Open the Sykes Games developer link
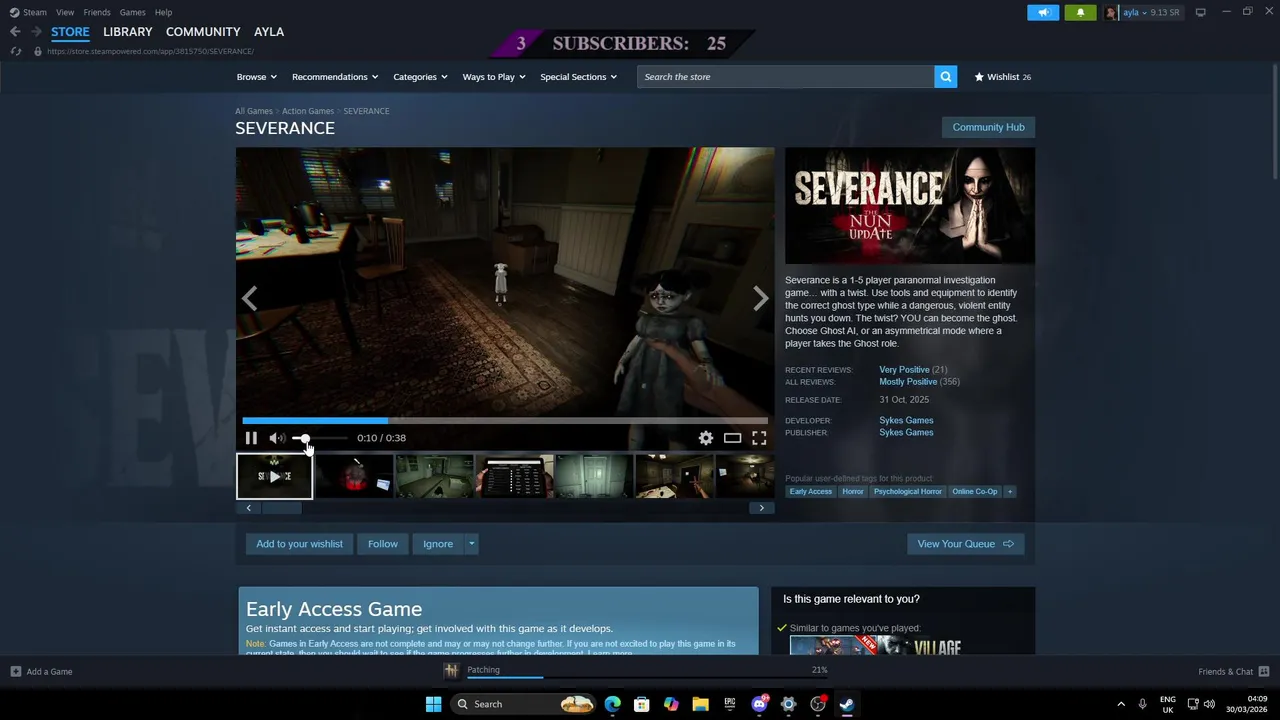The height and width of the screenshot is (720, 1280). coord(906,421)
